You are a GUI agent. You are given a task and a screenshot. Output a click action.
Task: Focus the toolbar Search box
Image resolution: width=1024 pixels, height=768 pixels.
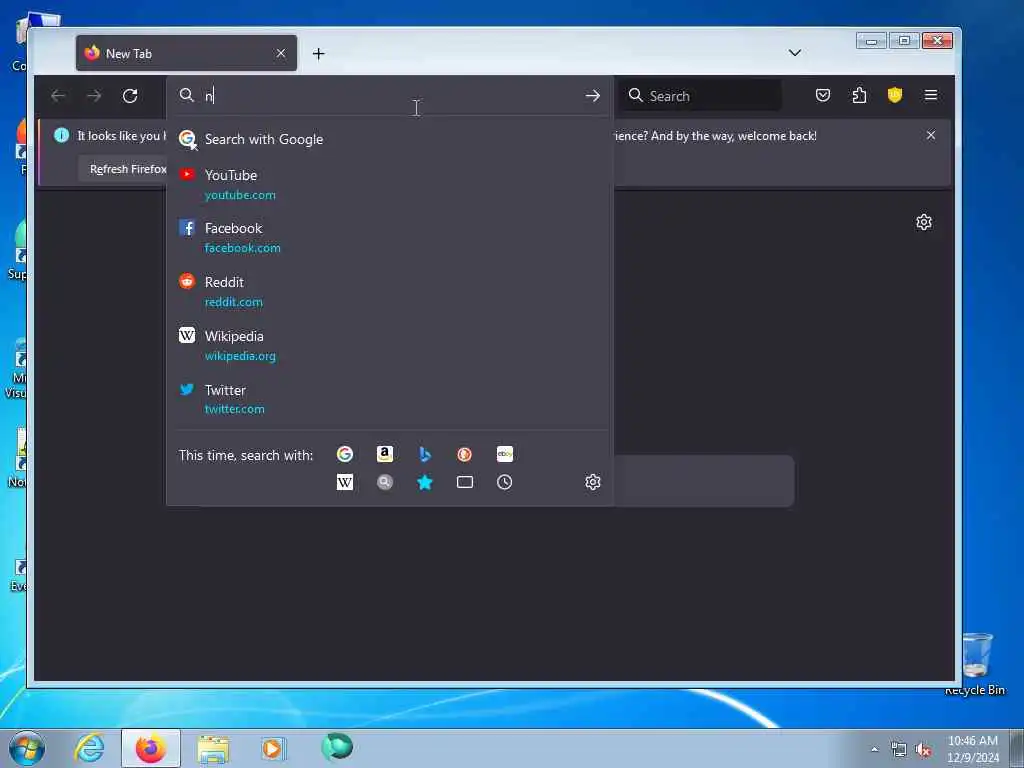point(700,96)
